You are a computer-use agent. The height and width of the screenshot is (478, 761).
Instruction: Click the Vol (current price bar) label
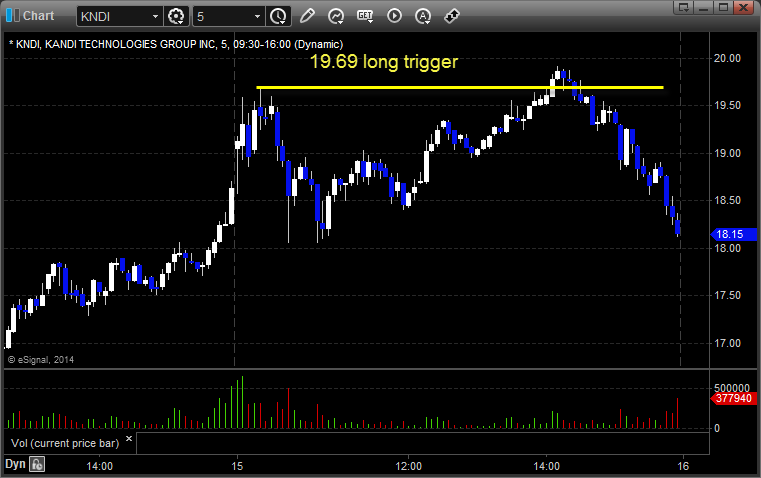click(65, 443)
